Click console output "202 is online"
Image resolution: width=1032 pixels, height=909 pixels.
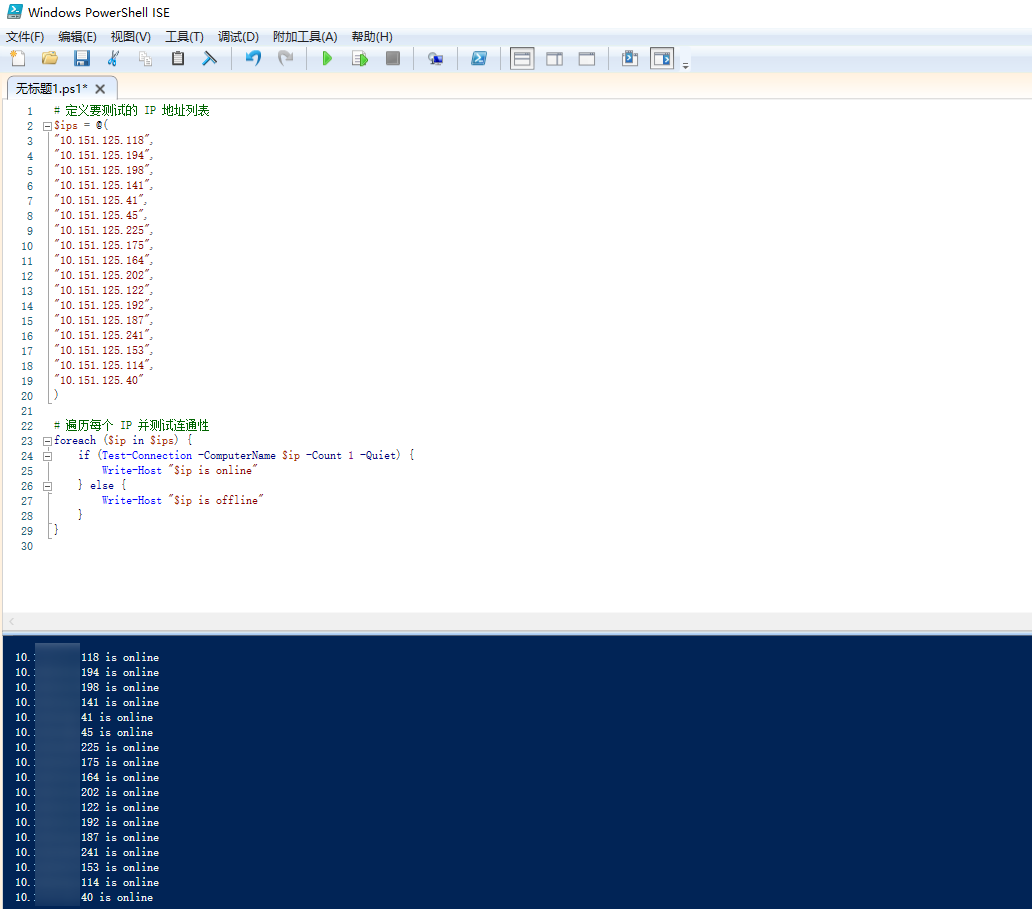click(120, 792)
